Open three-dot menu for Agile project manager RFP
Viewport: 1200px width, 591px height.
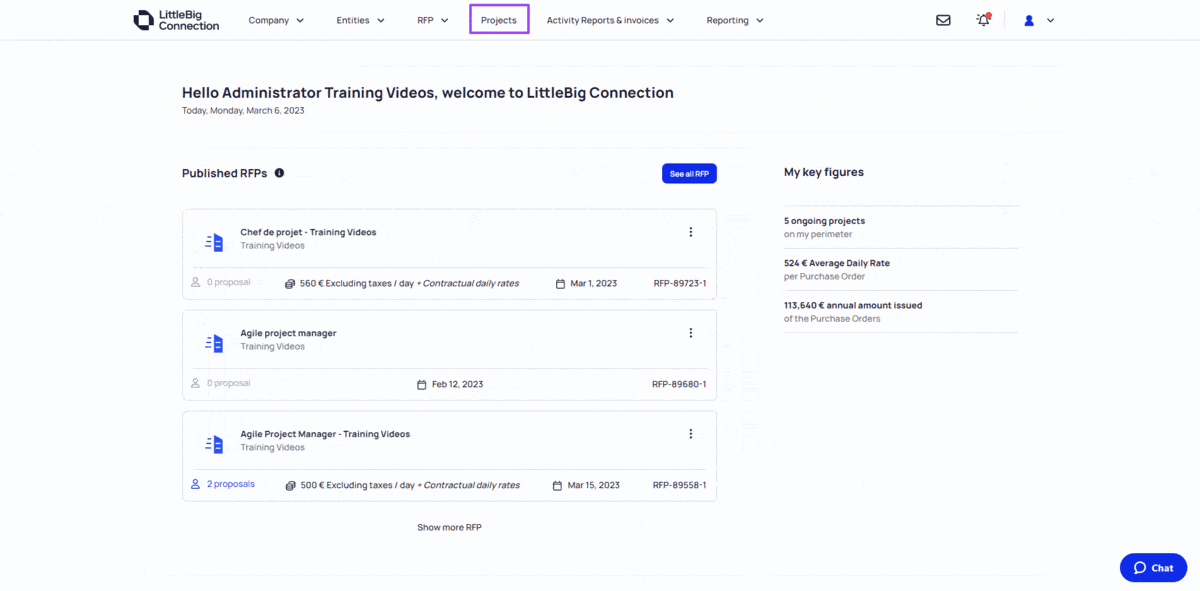(690, 333)
